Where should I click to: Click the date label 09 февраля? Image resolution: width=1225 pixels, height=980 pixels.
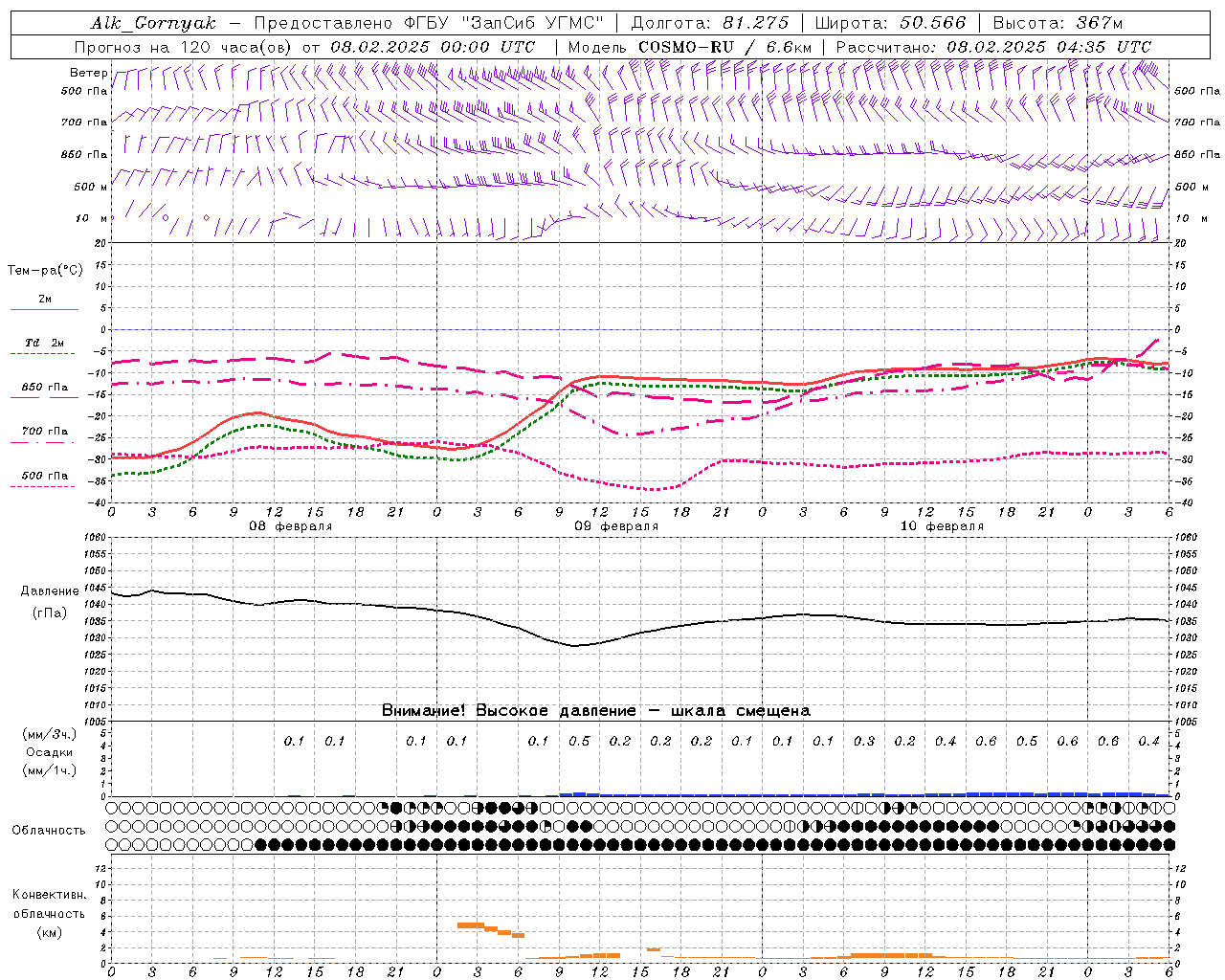(x=616, y=526)
